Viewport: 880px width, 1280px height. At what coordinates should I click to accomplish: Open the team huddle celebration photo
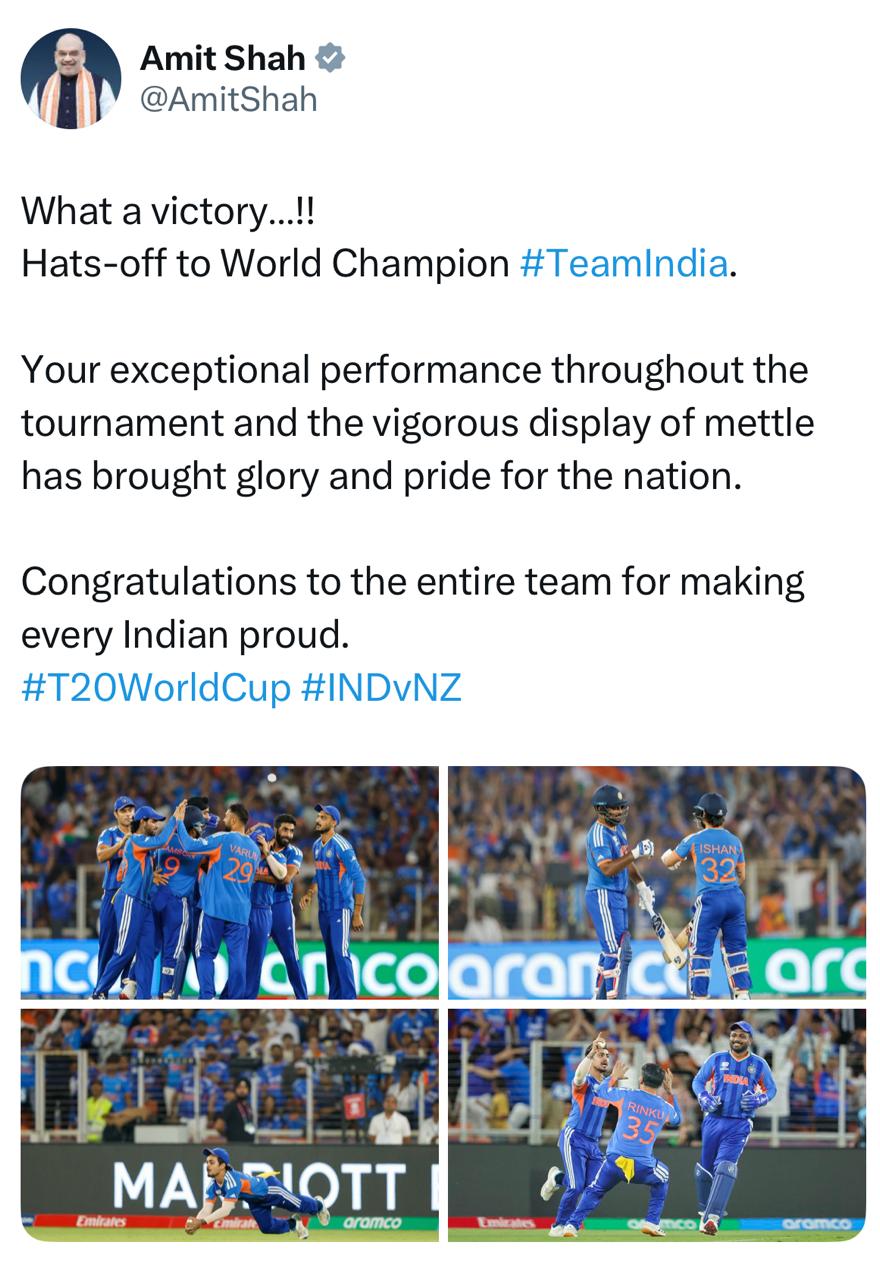tap(229, 882)
